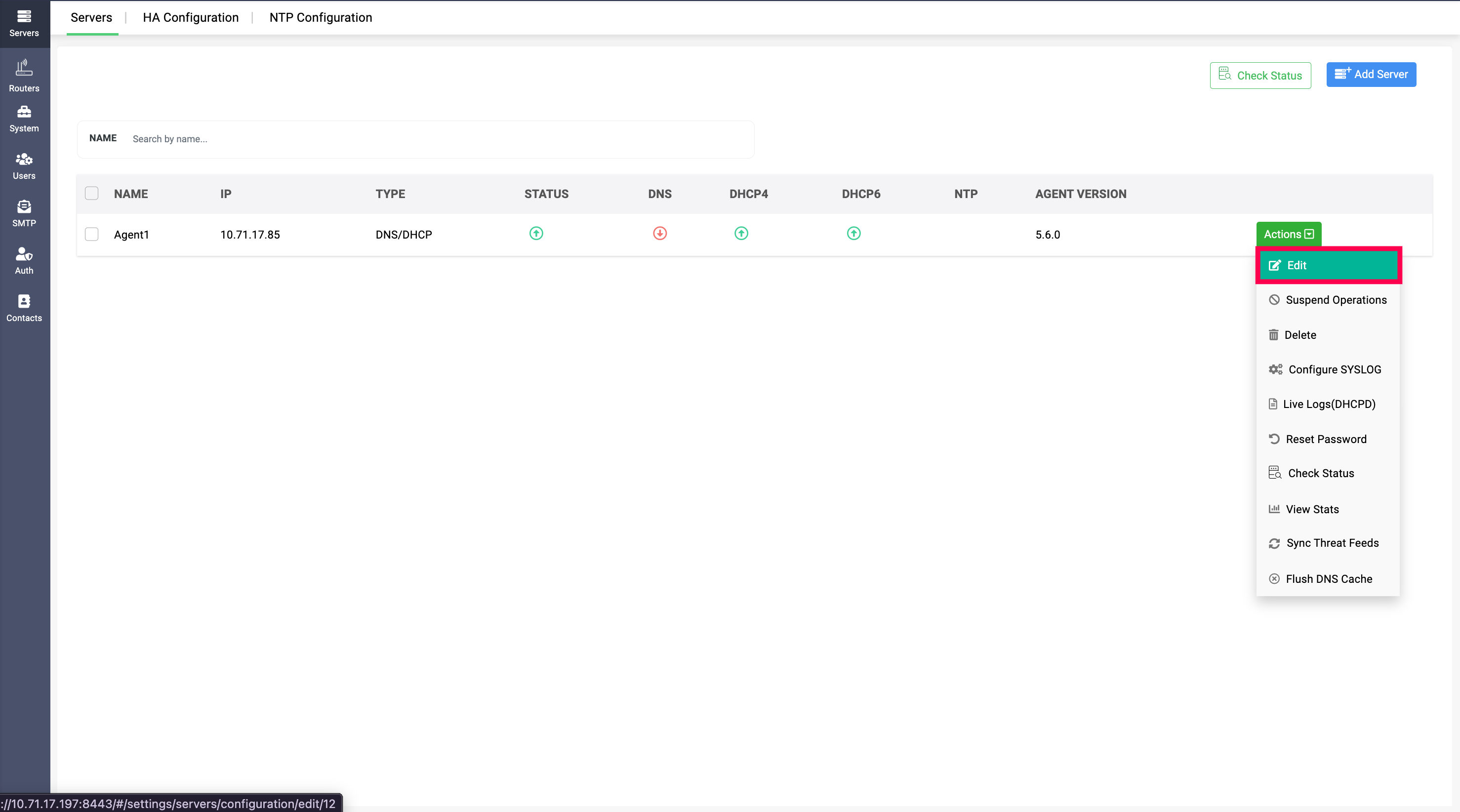The height and width of the screenshot is (812, 1460).
Task: Click the red DNS down status icon
Action: pos(660,234)
